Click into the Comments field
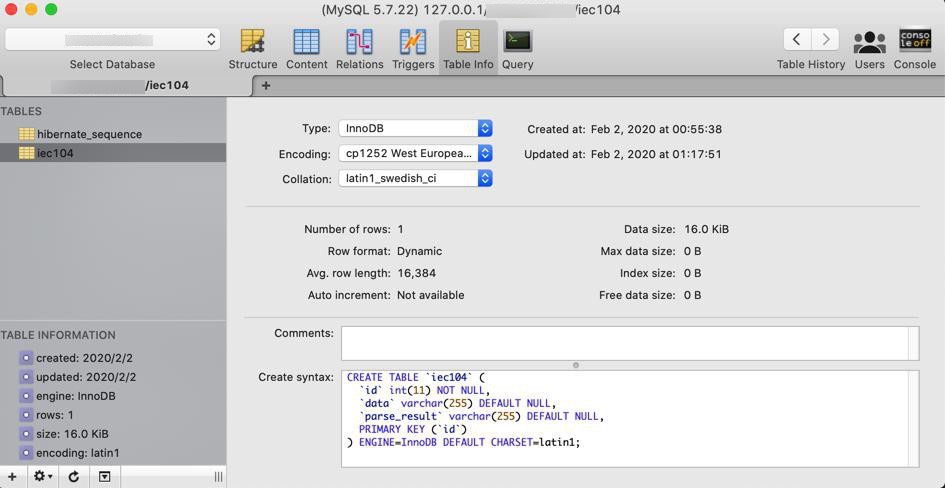Screen dimensions: 945x488 point(628,342)
